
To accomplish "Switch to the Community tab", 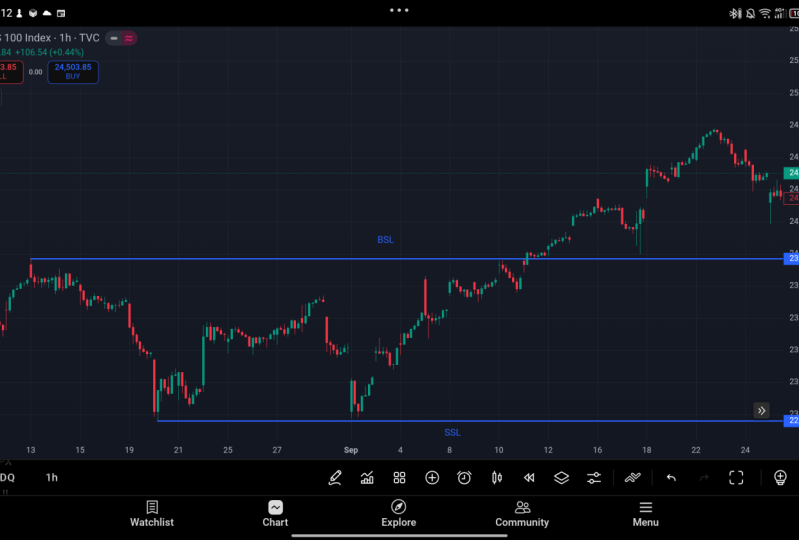I will [x=522, y=514].
